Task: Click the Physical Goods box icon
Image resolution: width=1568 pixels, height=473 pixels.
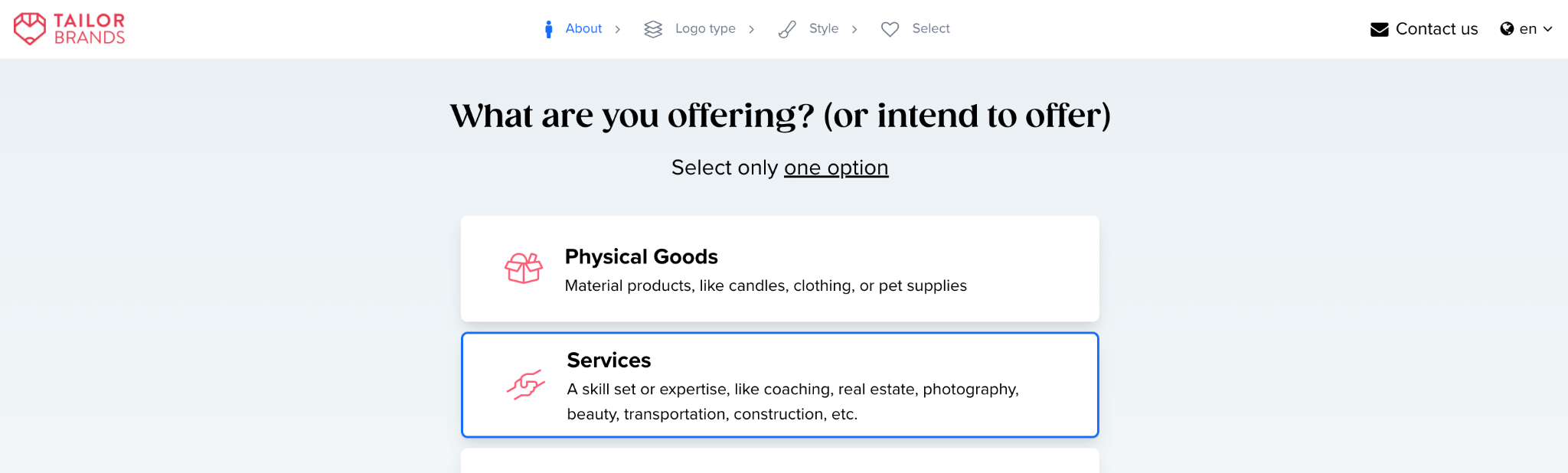Action: tap(524, 269)
